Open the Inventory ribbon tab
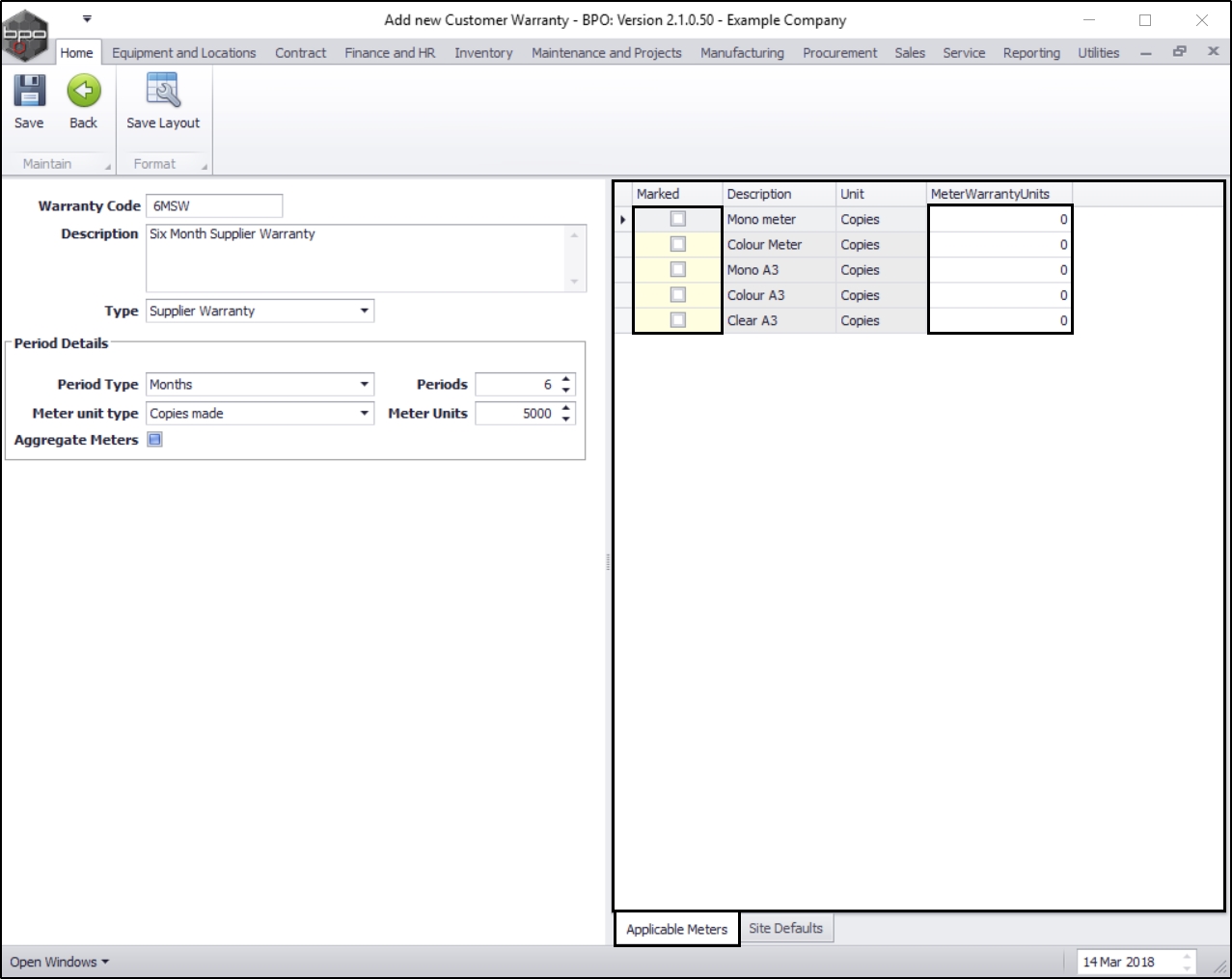Viewport: 1232px width, 979px height. click(x=483, y=53)
